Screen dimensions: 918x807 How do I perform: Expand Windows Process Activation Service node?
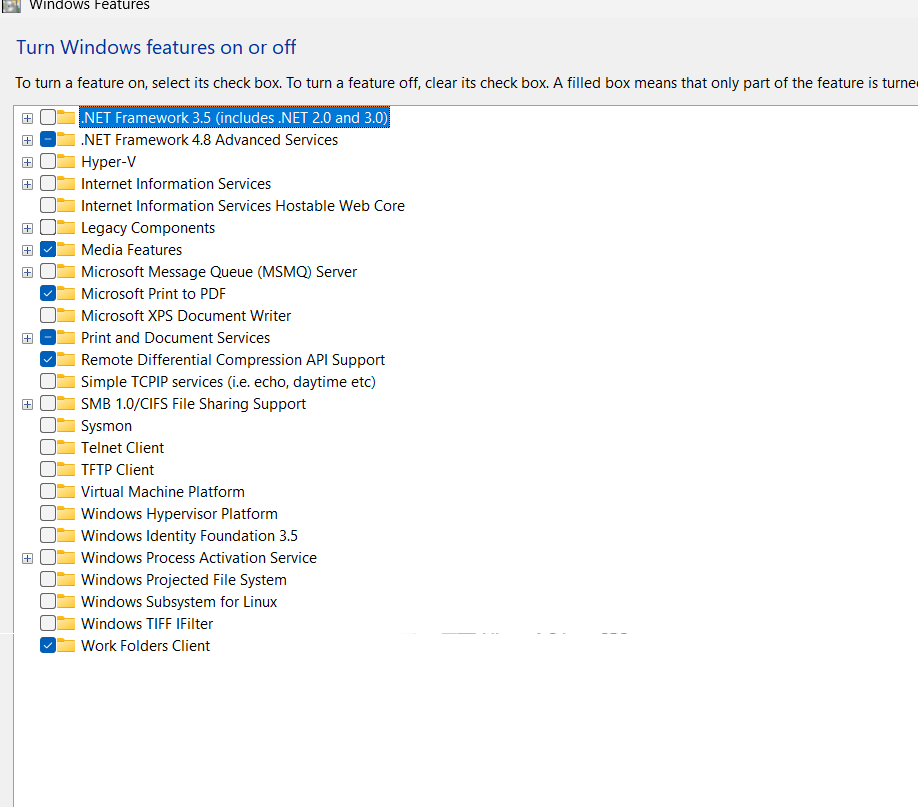tap(27, 559)
